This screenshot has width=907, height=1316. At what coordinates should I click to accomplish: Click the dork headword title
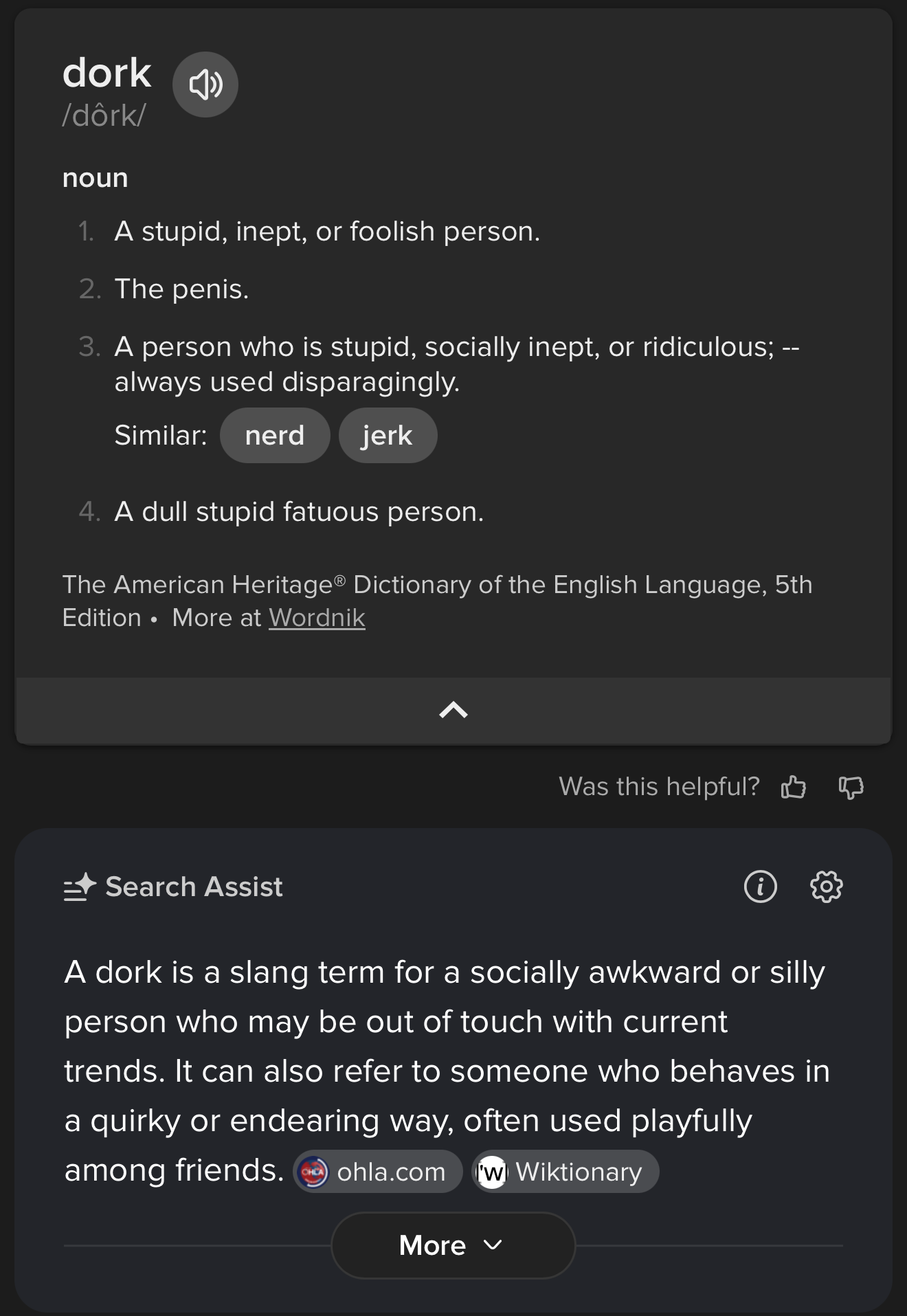click(x=107, y=73)
